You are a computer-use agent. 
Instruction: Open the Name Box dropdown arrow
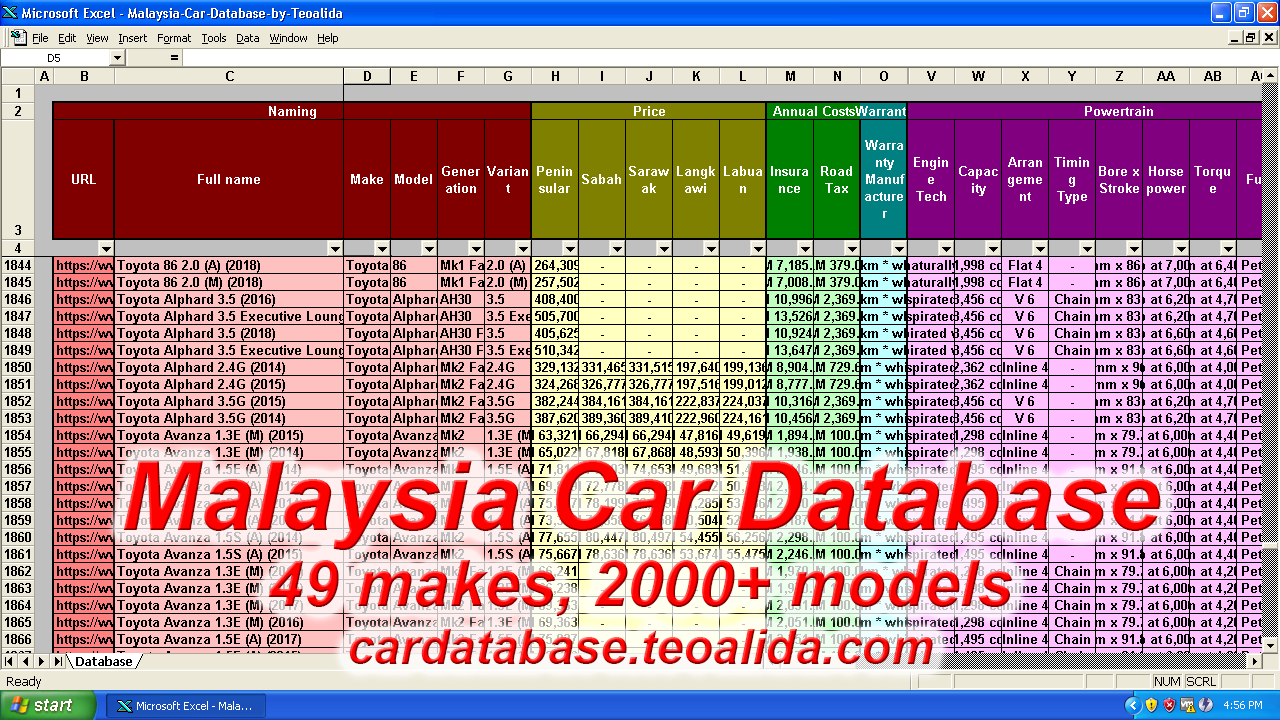coord(117,58)
